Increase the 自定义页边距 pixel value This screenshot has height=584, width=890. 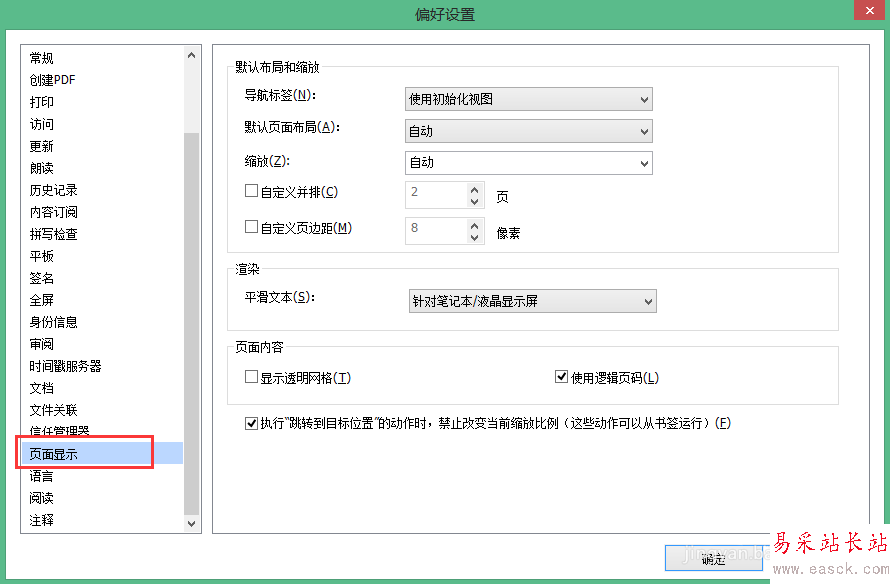(x=475, y=224)
